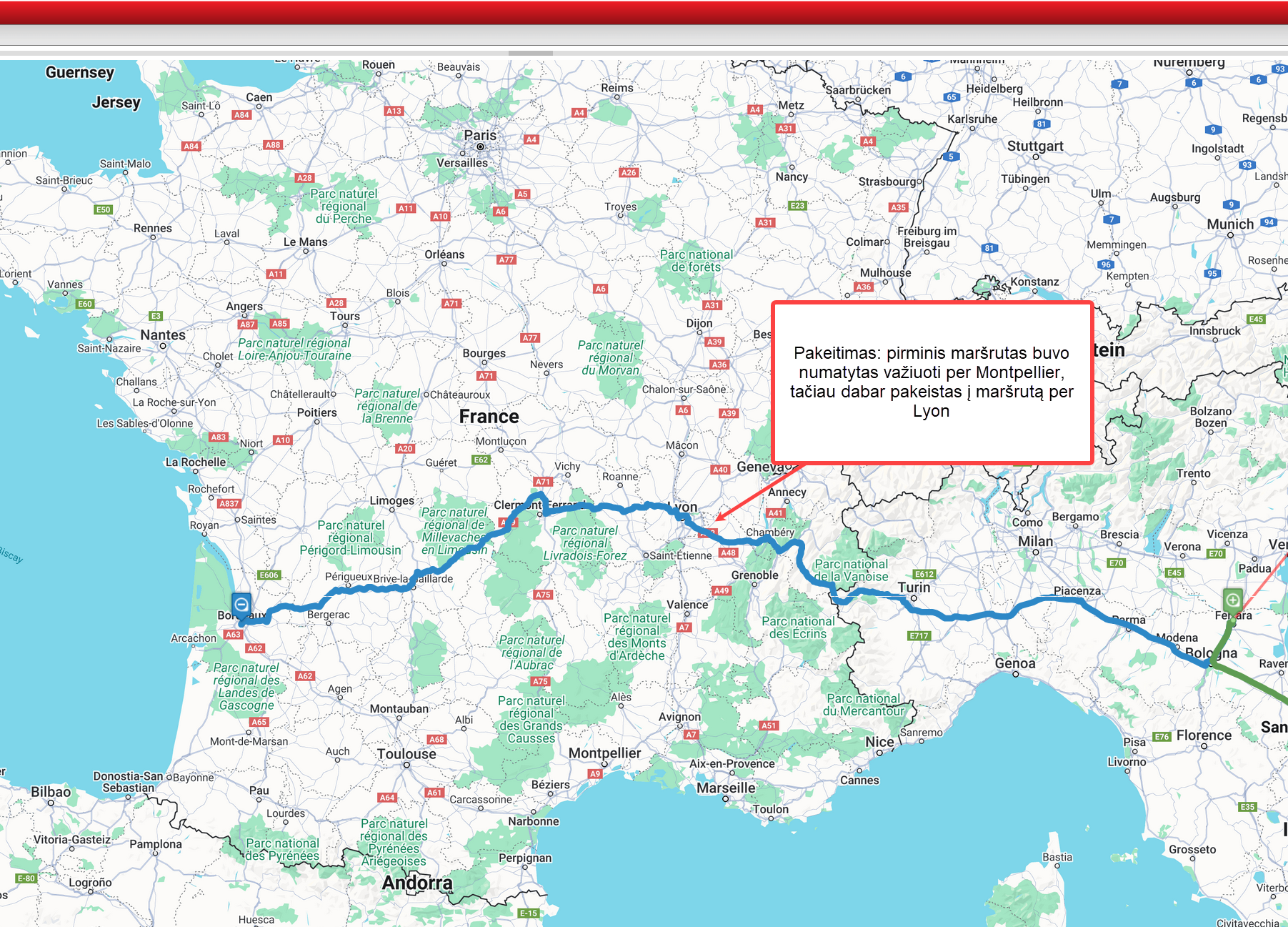
Task: Click the Grenoble city label
Action: click(x=754, y=575)
